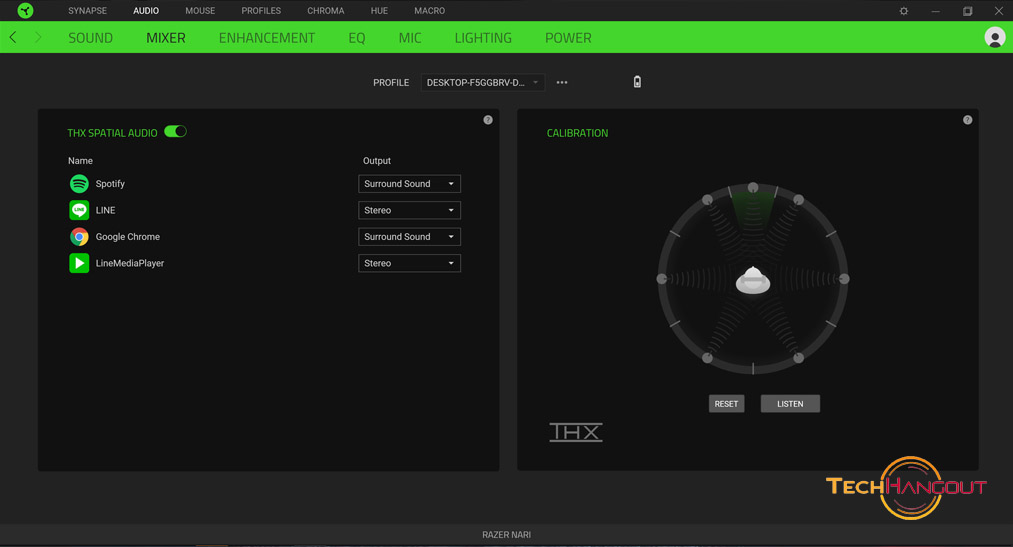Open Spotify output dropdown
Screen dimensions: 1013x547
click(409, 184)
